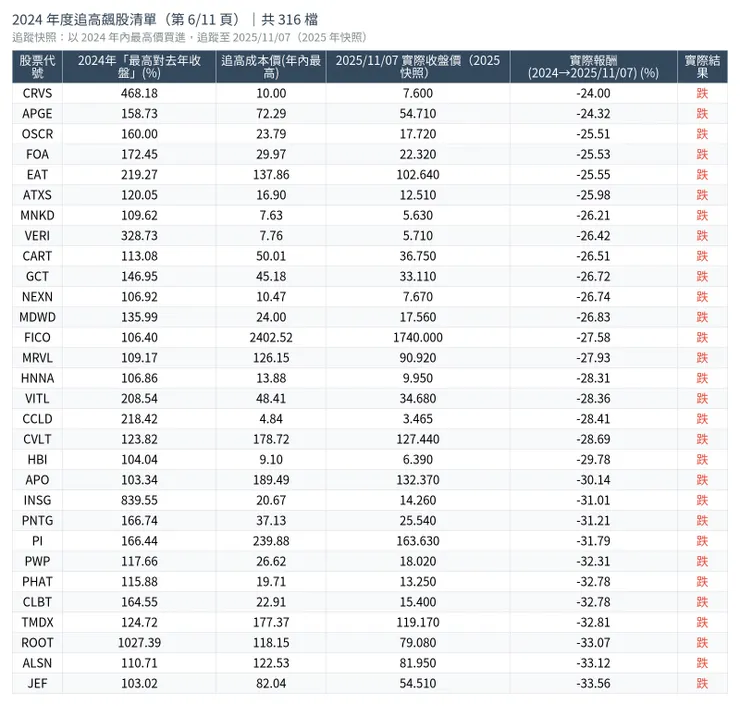The height and width of the screenshot is (706, 740).
Task: Select the PNTG ticker cell
Action: click(37, 521)
